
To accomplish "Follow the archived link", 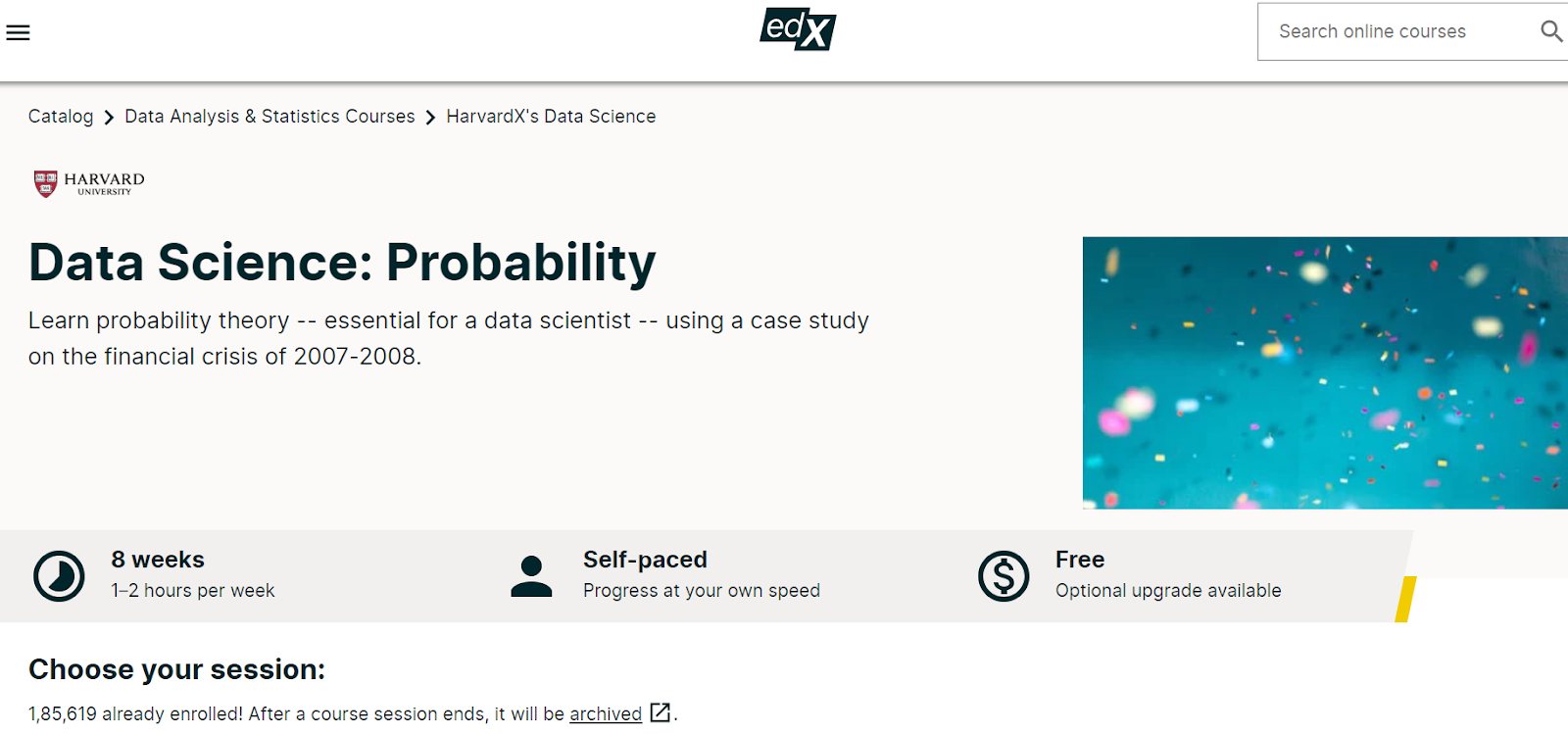I will (x=606, y=714).
